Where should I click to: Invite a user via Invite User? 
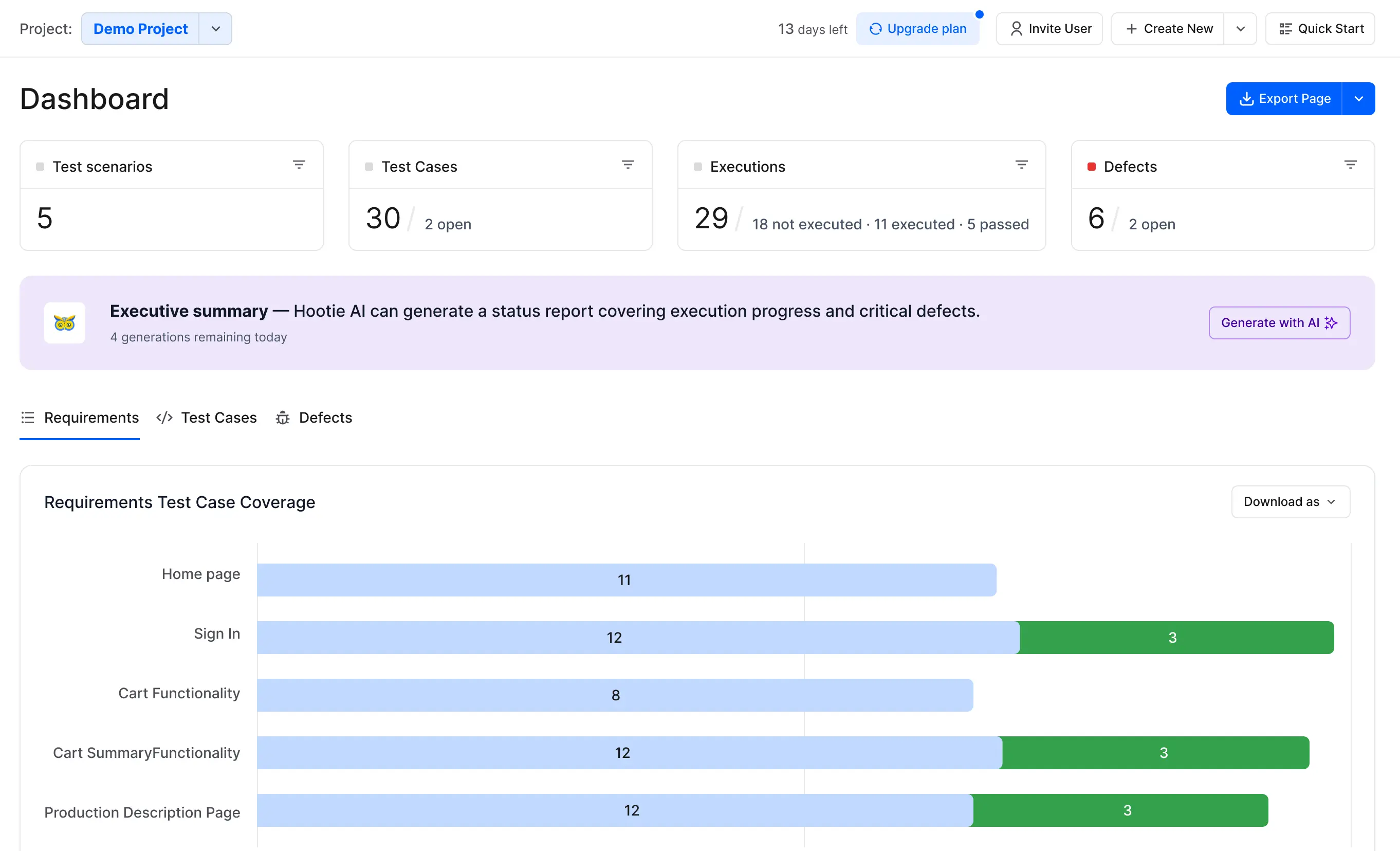1049,29
